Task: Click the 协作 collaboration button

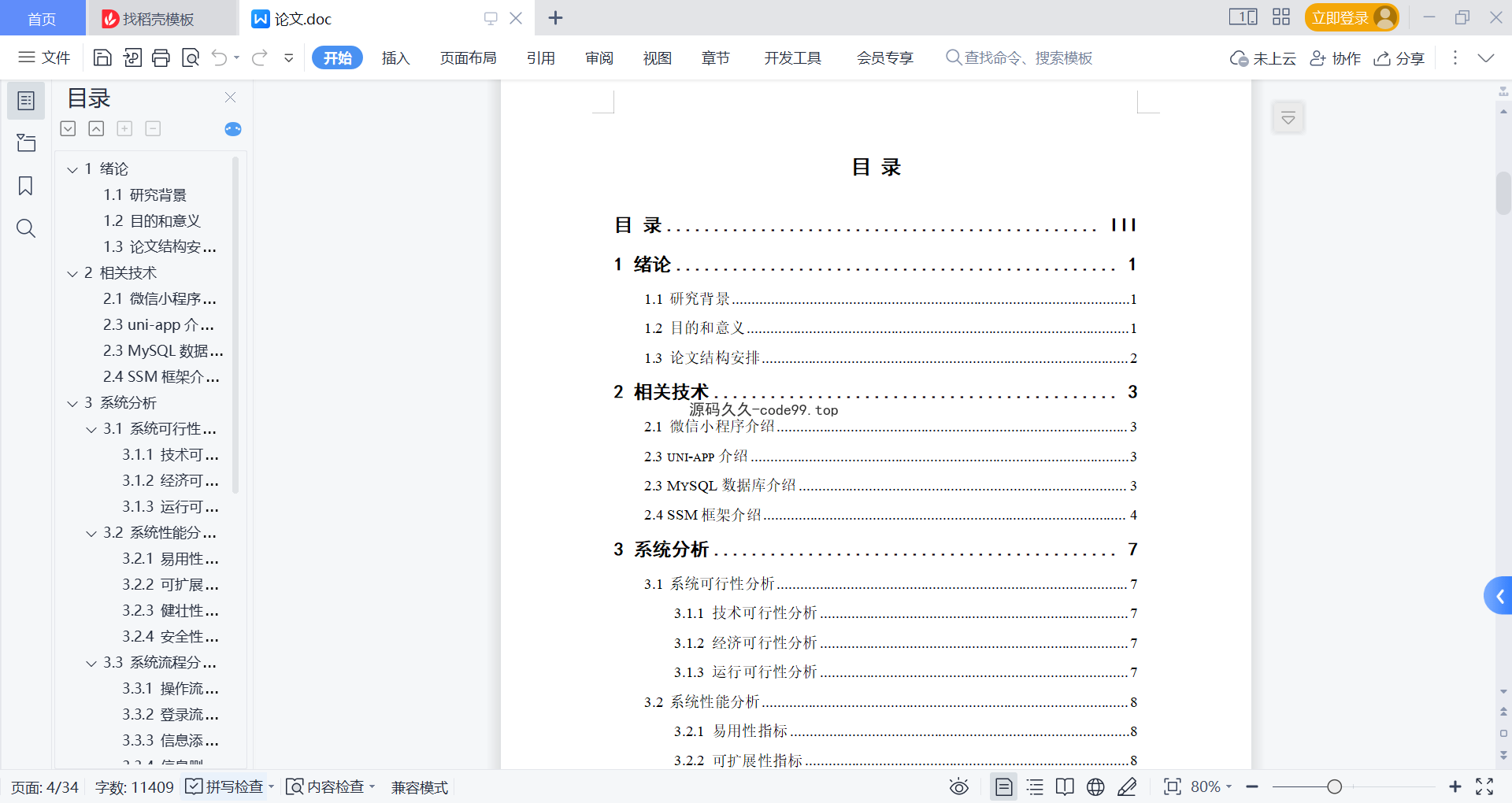Action: (1335, 58)
